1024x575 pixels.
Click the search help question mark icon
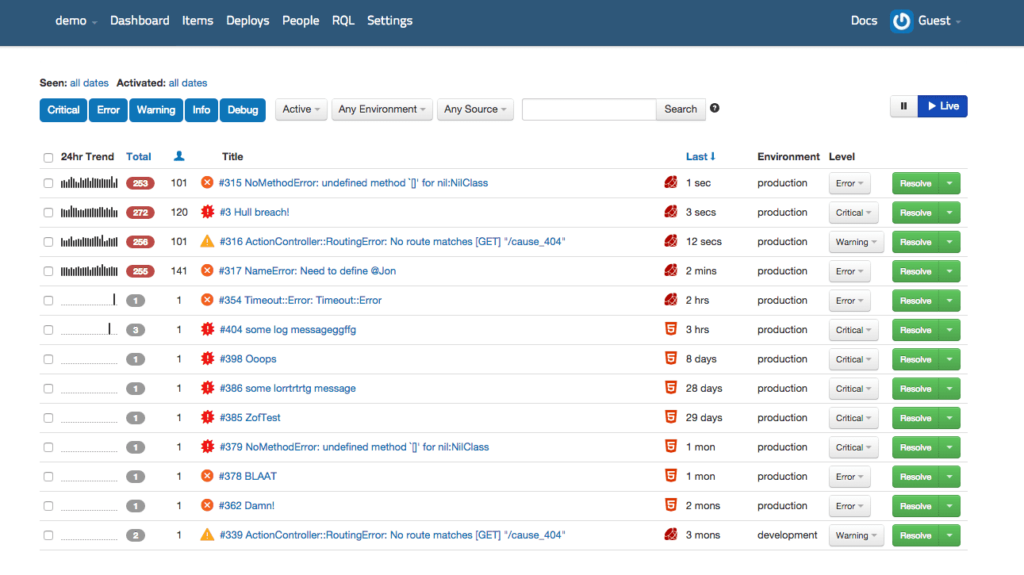tap(714, 108)
